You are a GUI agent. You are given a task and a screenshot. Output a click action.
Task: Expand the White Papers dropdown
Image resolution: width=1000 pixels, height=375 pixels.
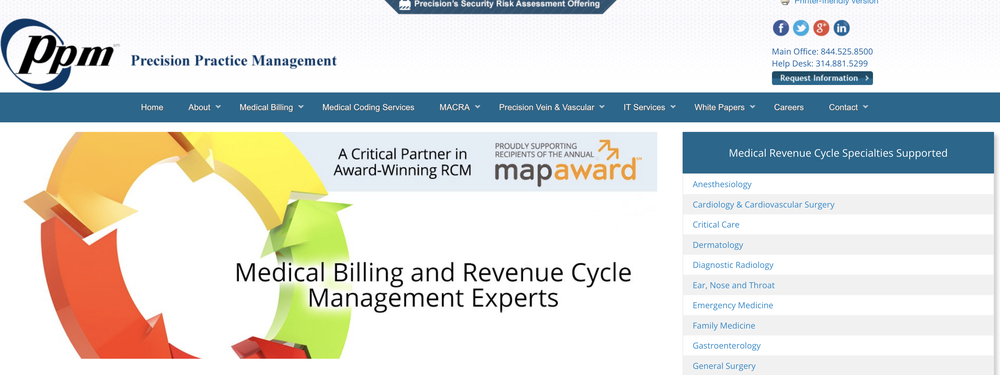[x=724, y=107]
